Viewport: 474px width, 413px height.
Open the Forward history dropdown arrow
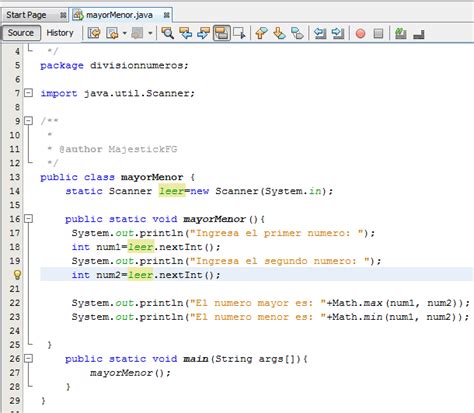click(150, 33)
